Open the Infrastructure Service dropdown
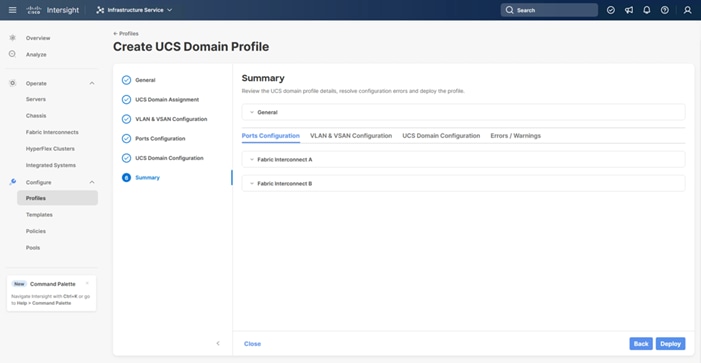Image resolution: width=701 pixels, height=363 pixels. (134, 10)
